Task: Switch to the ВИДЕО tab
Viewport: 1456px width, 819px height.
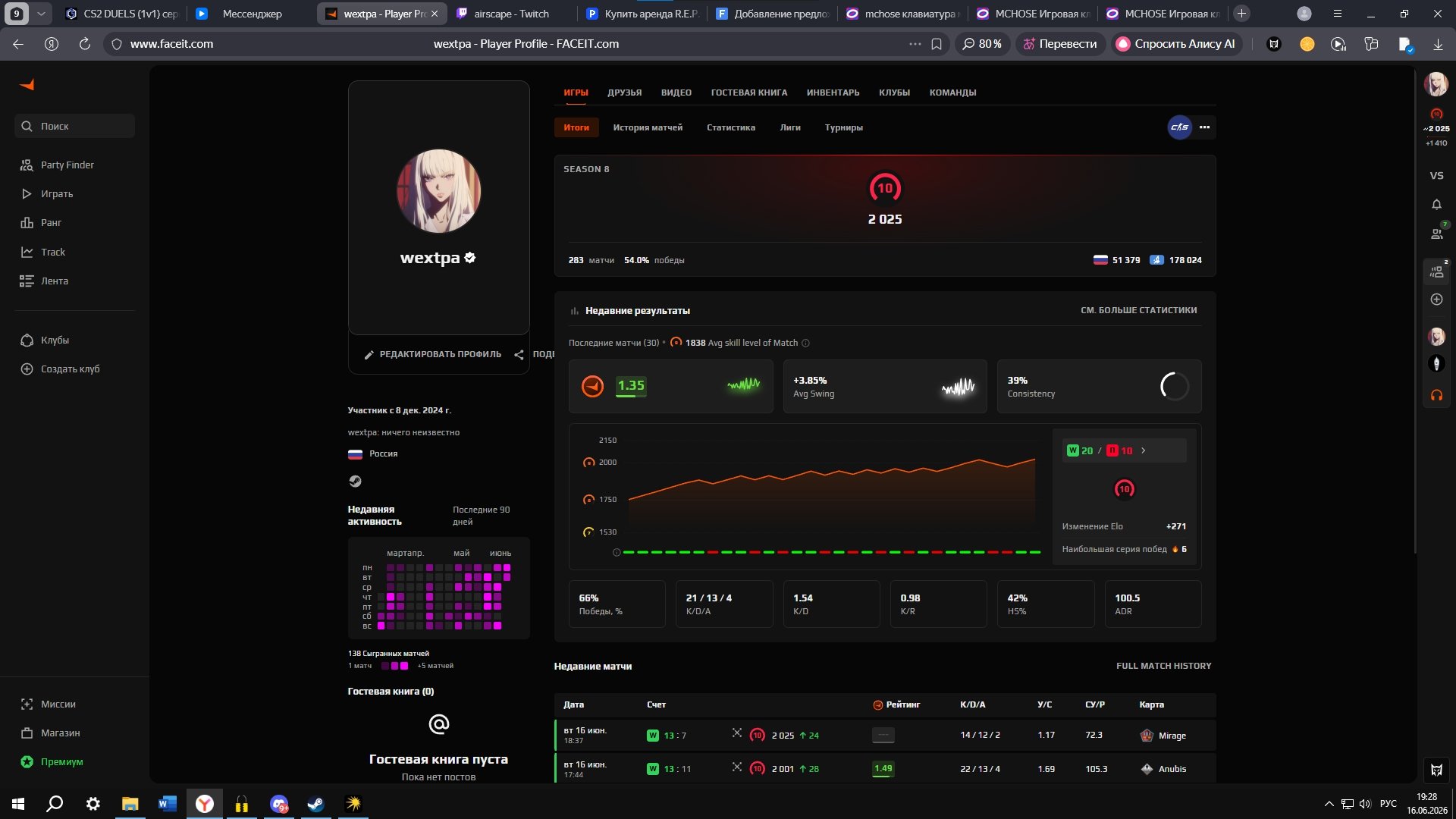Action: (x=676, y=93)
